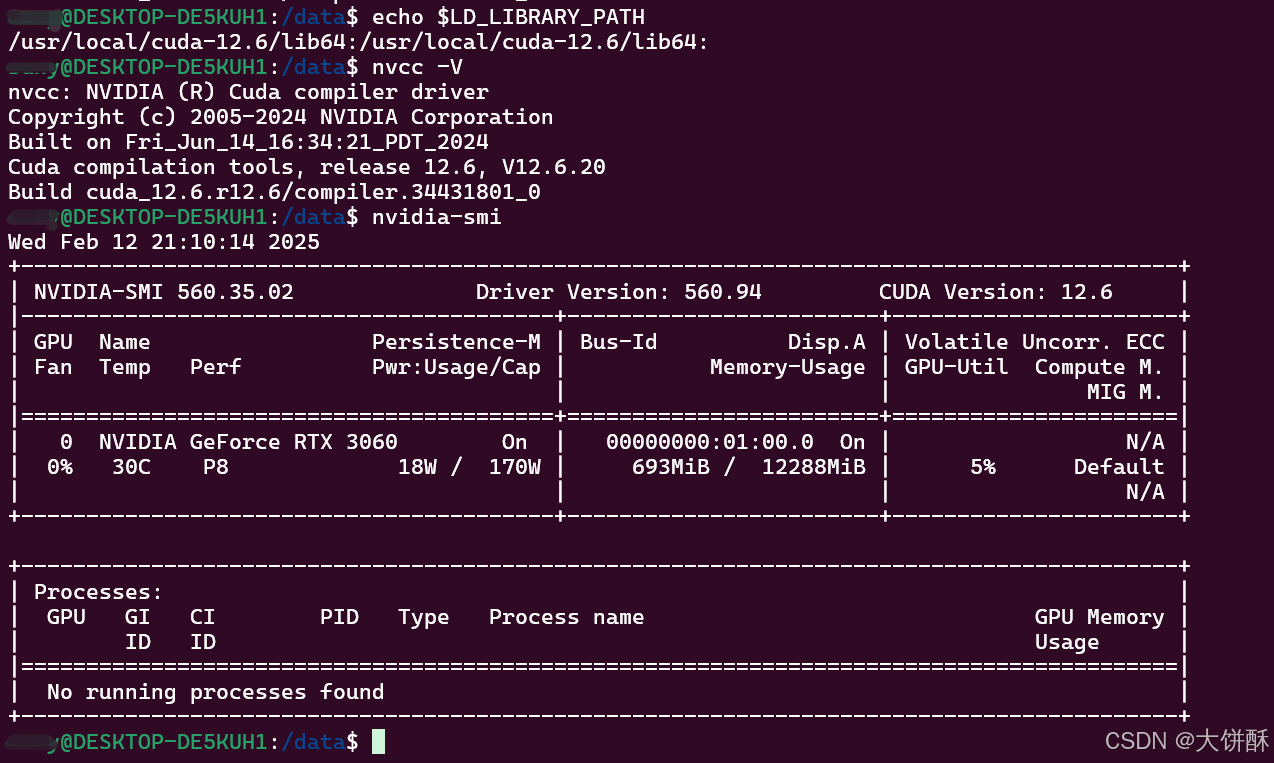Click the 'GPU-Util' column header

click(x=957, y=367)
